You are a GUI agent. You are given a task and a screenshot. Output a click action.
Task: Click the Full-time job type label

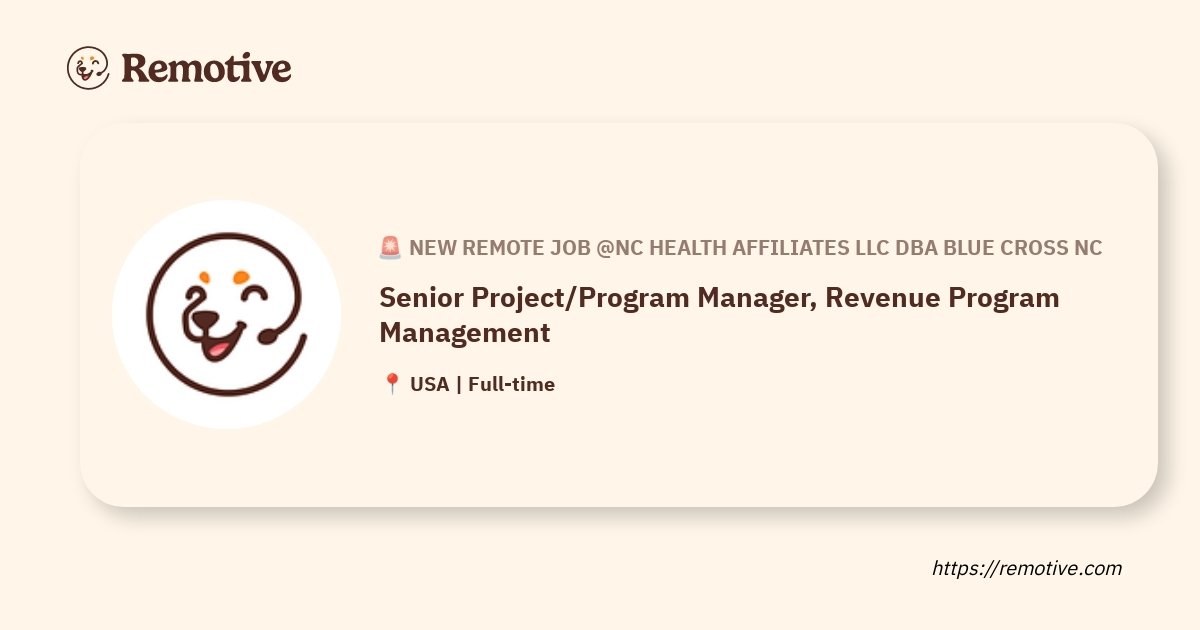(511, 384)
